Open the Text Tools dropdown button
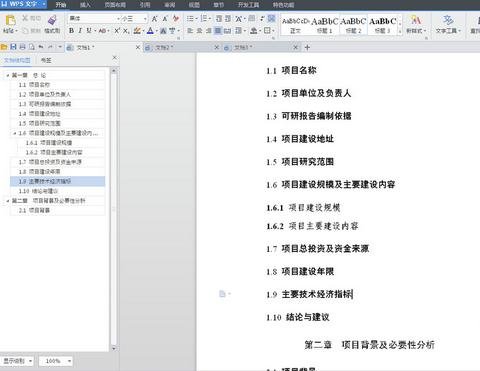The width and height of the screenshot is (480, 371). point(448,24)
